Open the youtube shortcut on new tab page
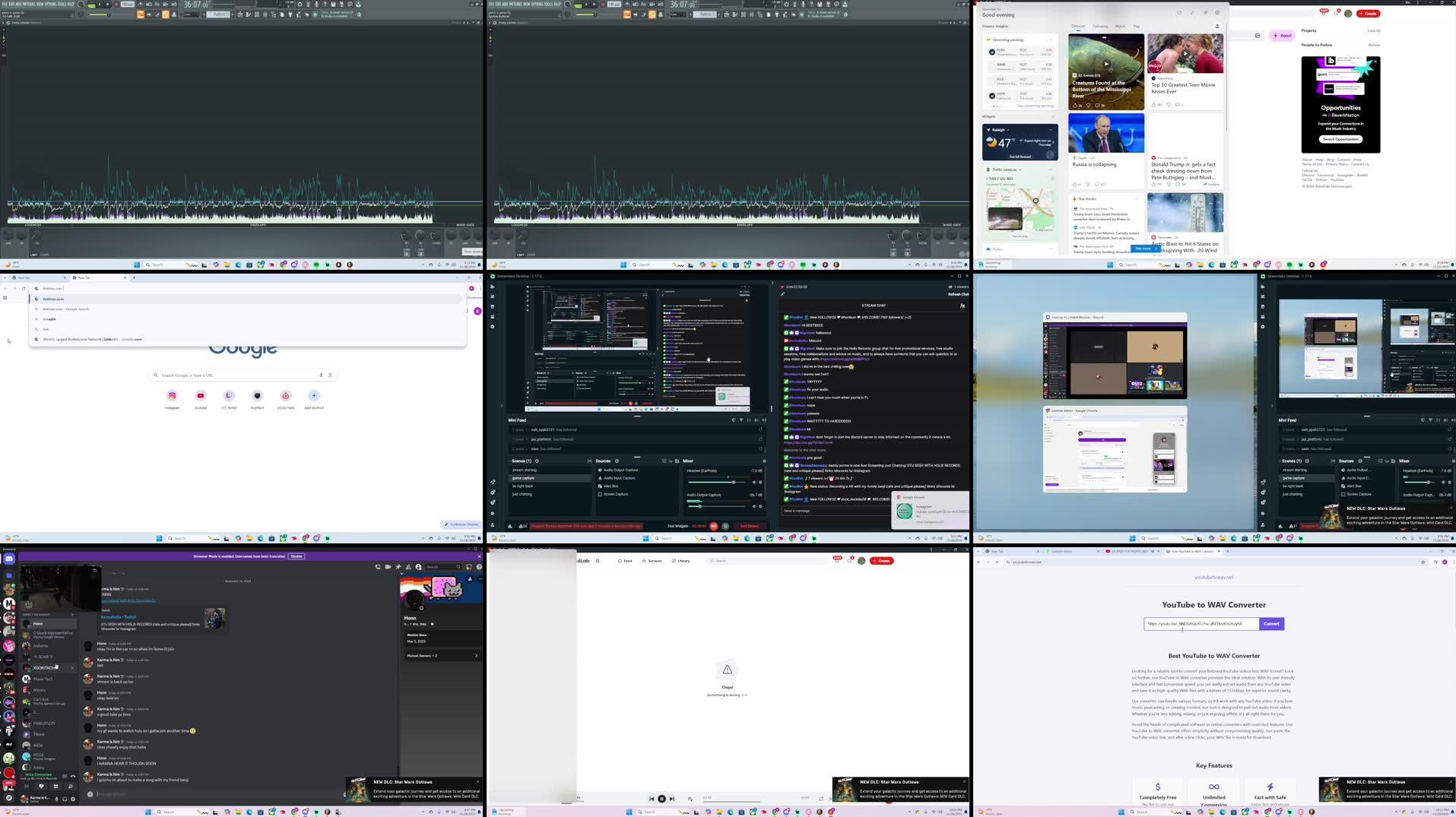 [x=201, y=398]
